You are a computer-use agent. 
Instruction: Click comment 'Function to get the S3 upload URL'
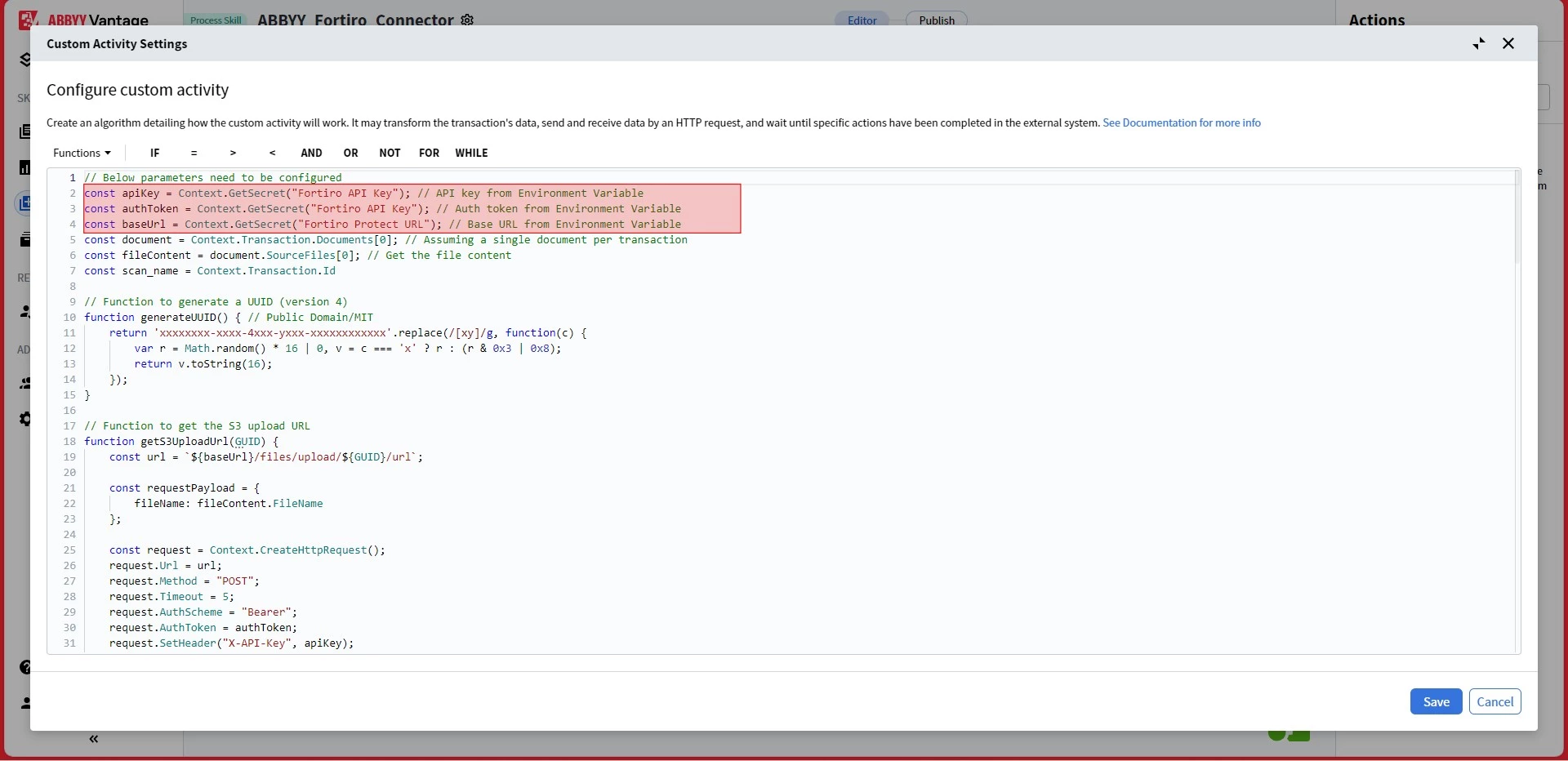tap(197, 425)
